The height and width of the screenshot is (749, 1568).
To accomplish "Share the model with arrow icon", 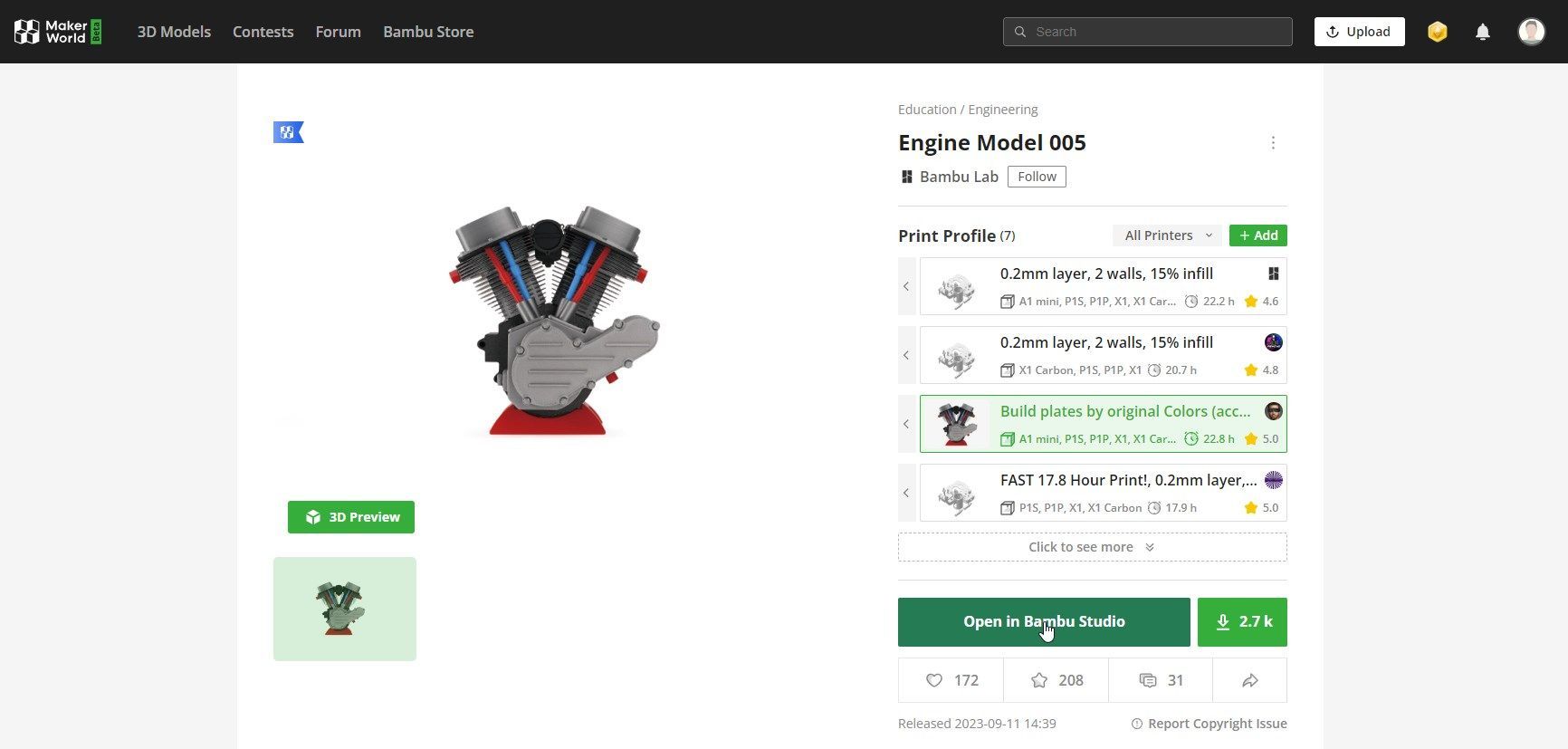I will [1249, 680].
